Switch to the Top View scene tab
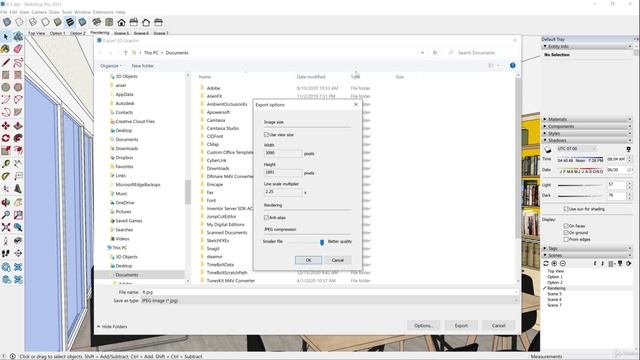 coord(36,33)
